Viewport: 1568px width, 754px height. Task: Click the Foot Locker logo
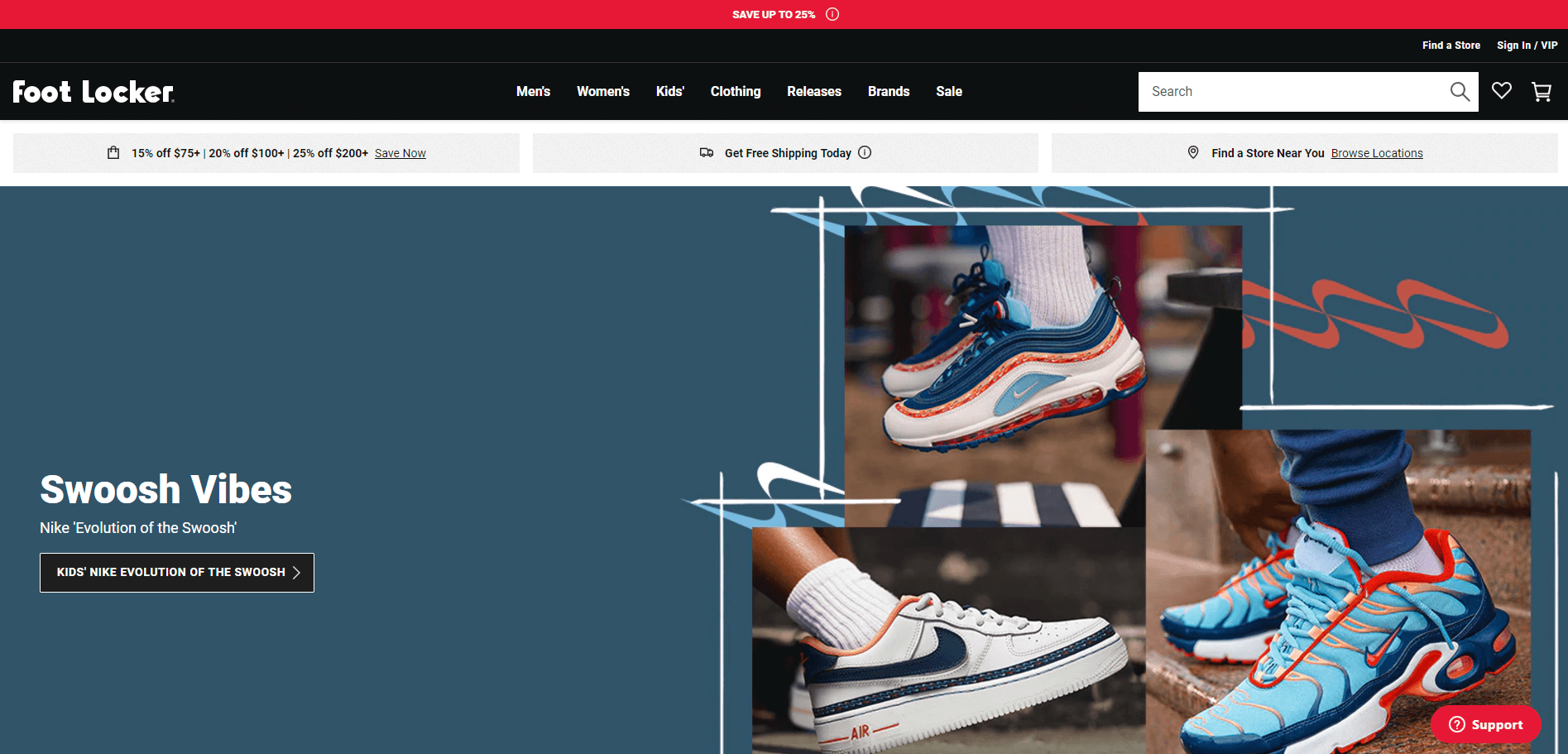pyautogui.click(x=94, y=91)
